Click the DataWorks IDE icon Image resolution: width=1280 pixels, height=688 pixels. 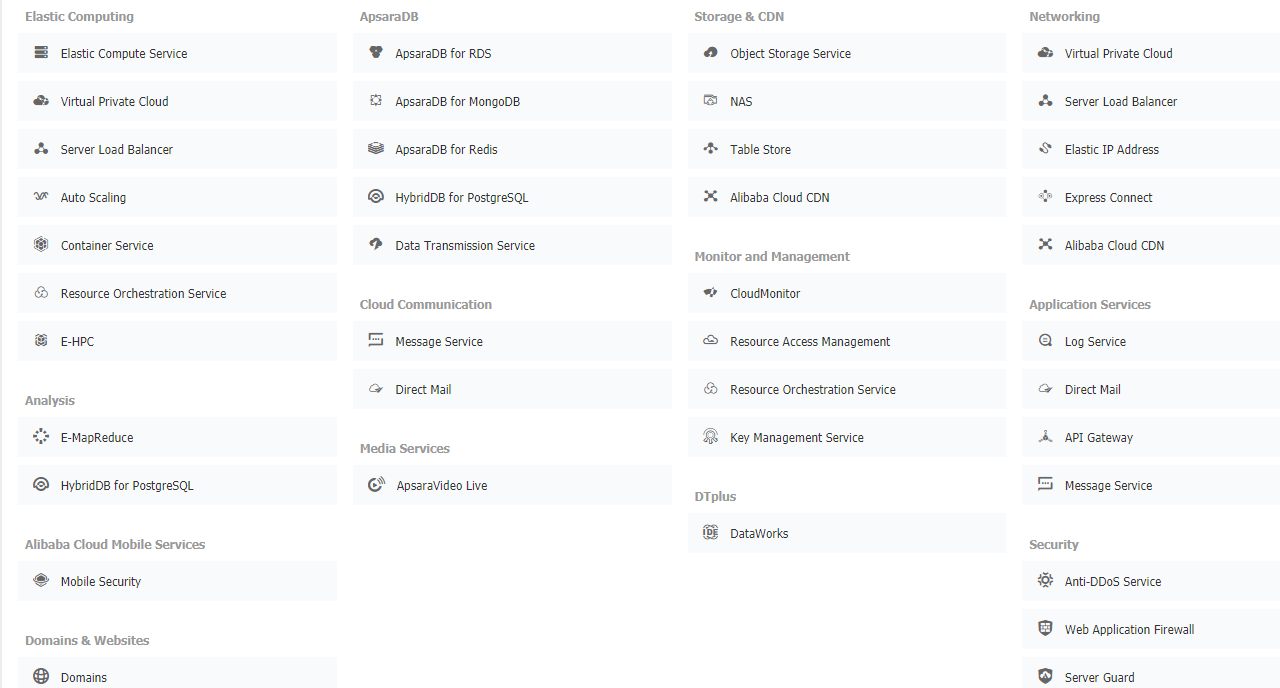point(711,533)
